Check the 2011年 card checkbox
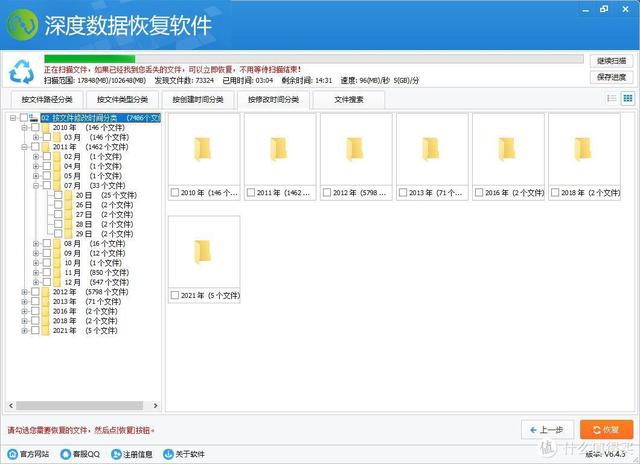Image resolution: width=640 pixels, height=464 pixels. tap(251, 192)
